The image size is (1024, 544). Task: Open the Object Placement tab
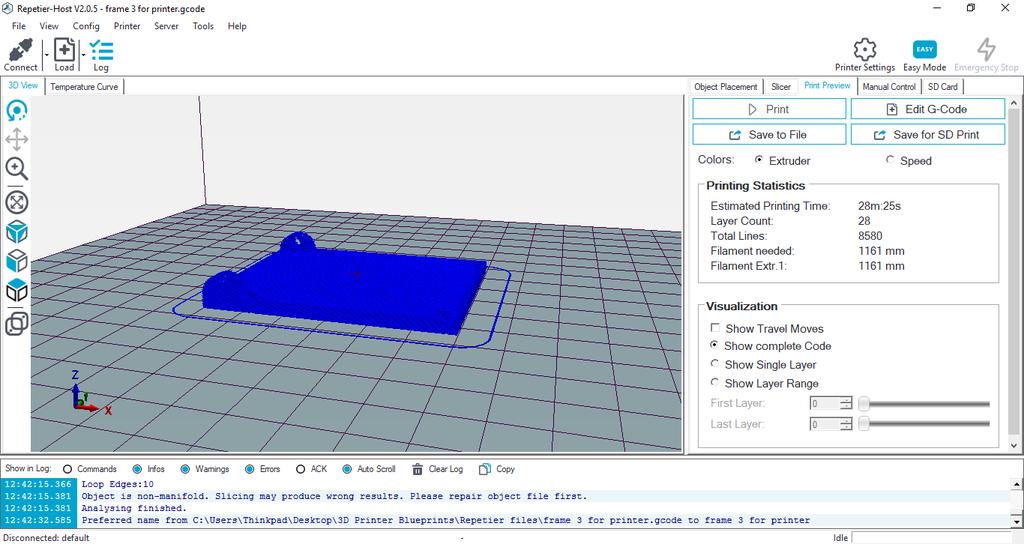point(726,86)
